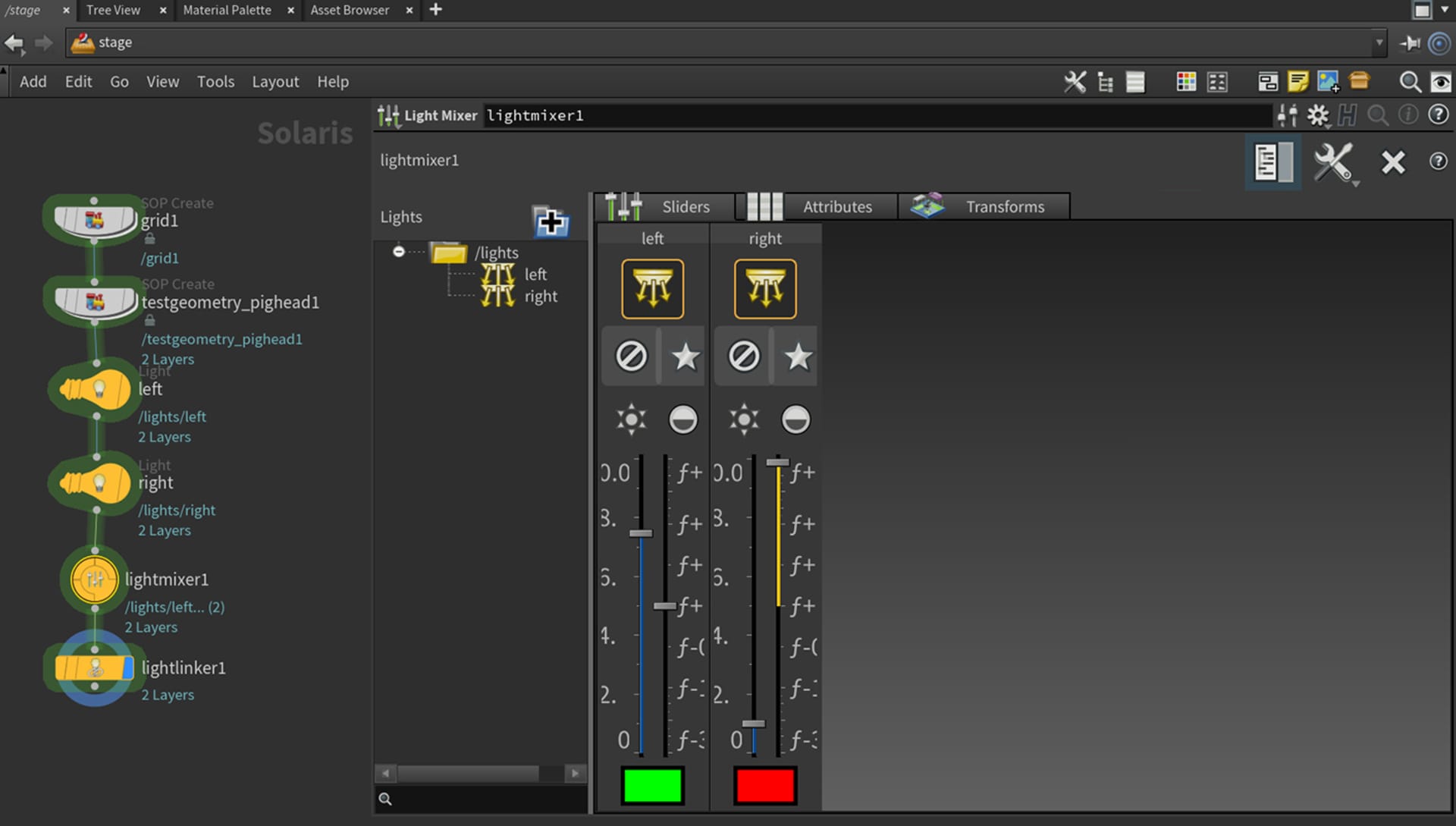Click the add lights plus icon
This screenshot has height=826, width=1456.
[551, 223]
